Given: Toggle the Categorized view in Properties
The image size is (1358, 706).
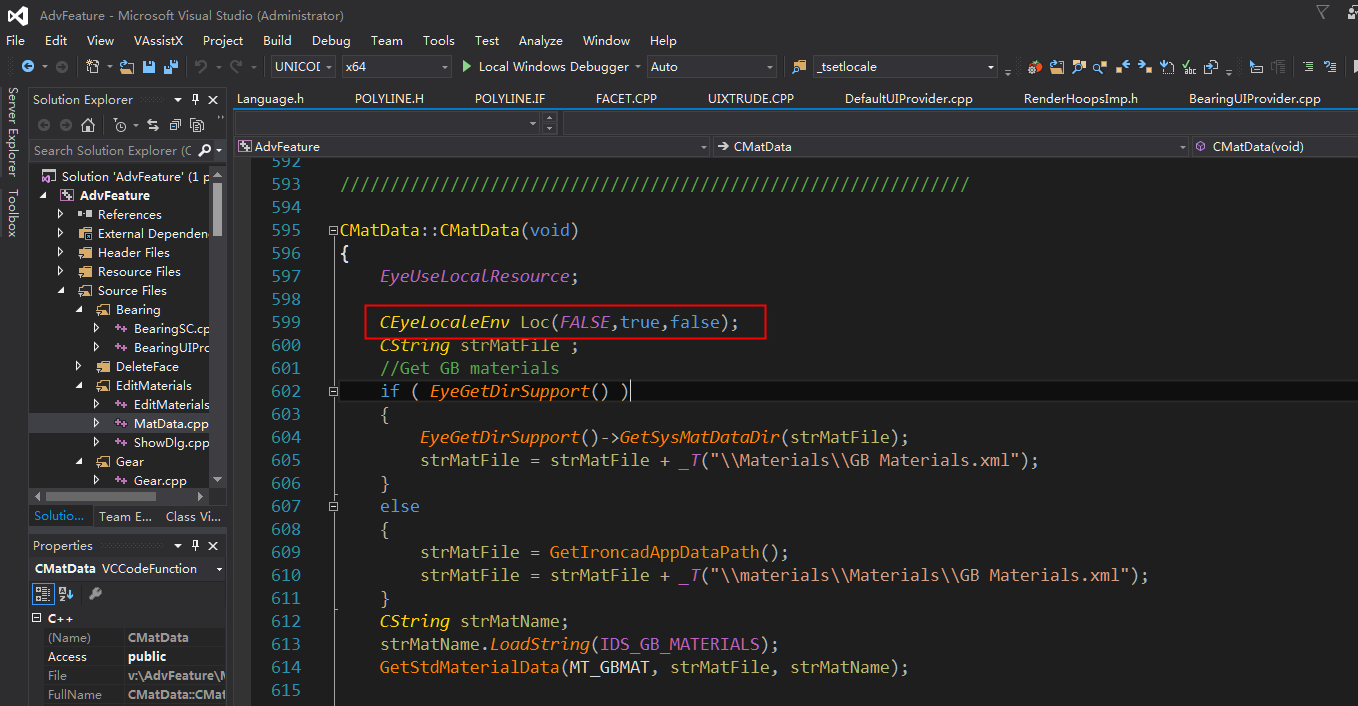Looking at the screenshot, I should click(43, 593).
